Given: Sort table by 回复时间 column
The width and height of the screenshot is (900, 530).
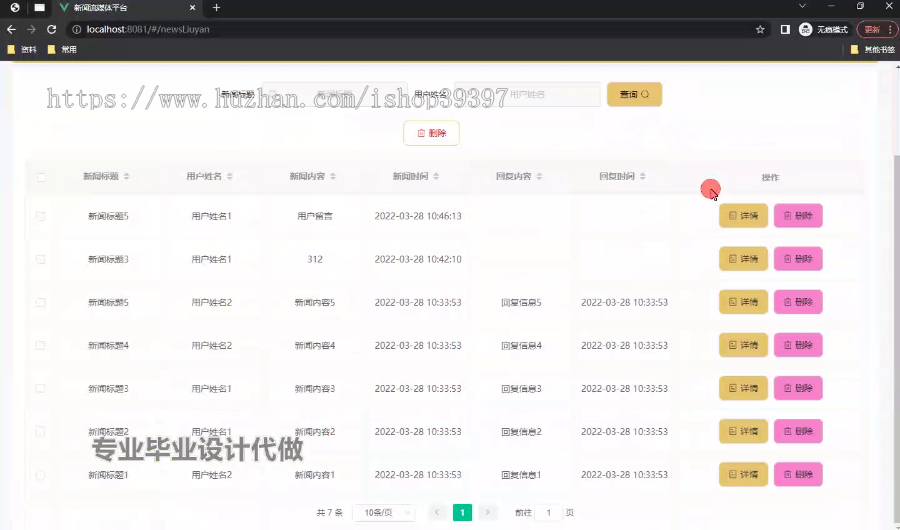Looking at the screenshot, I should (642, 176).
